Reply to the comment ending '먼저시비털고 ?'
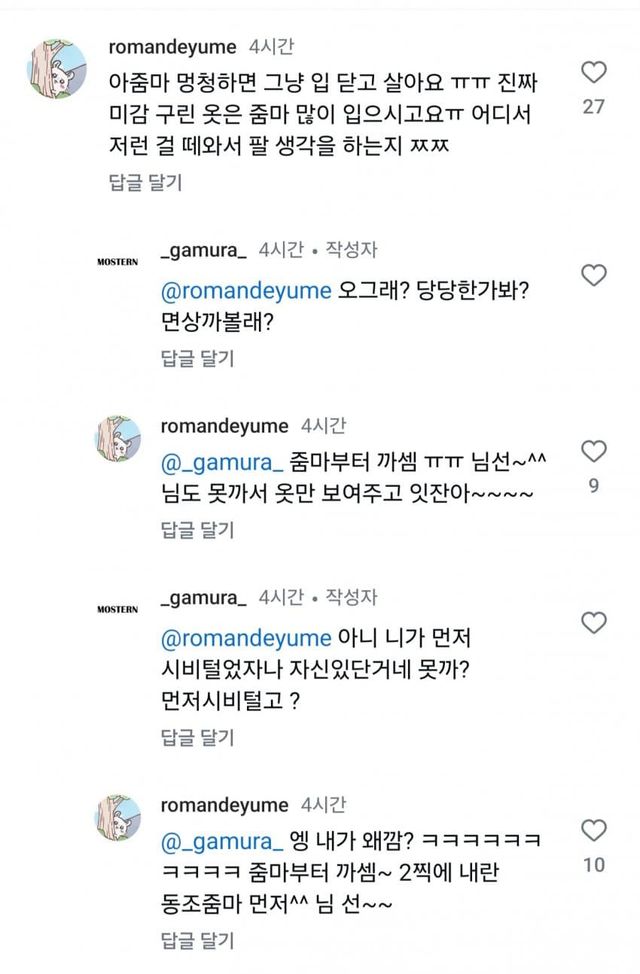 pos(197,737)
